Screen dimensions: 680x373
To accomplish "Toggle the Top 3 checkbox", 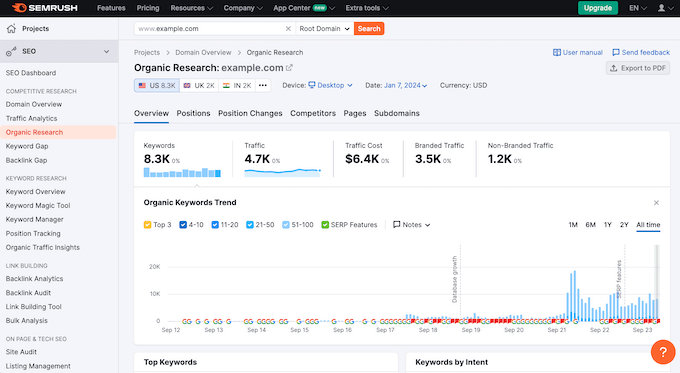I will (147, 225).
